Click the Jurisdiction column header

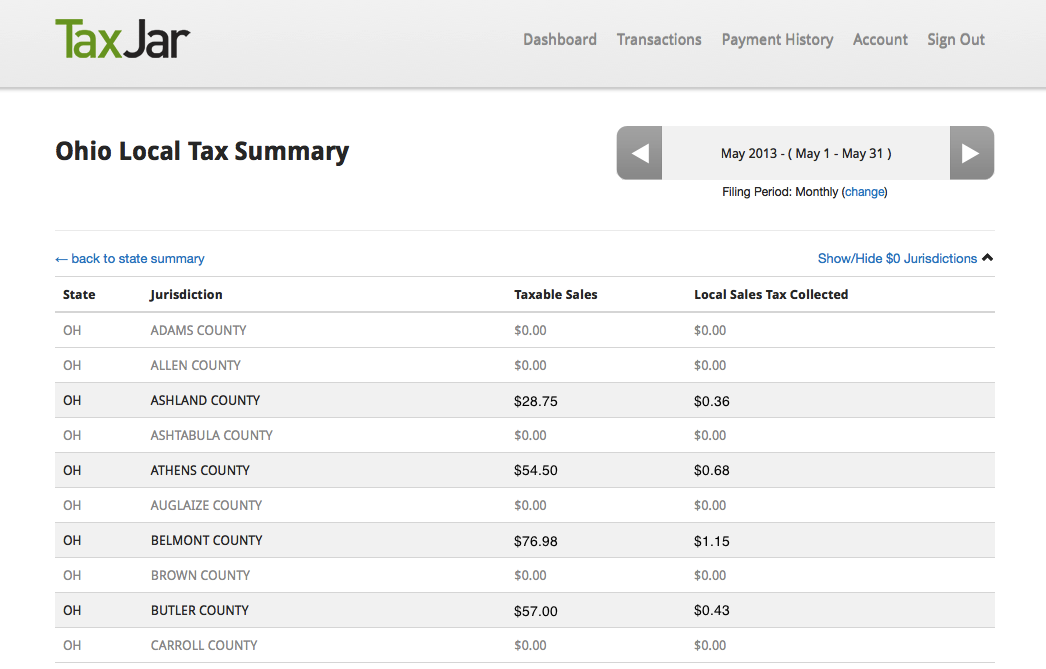tap(186, 295)
